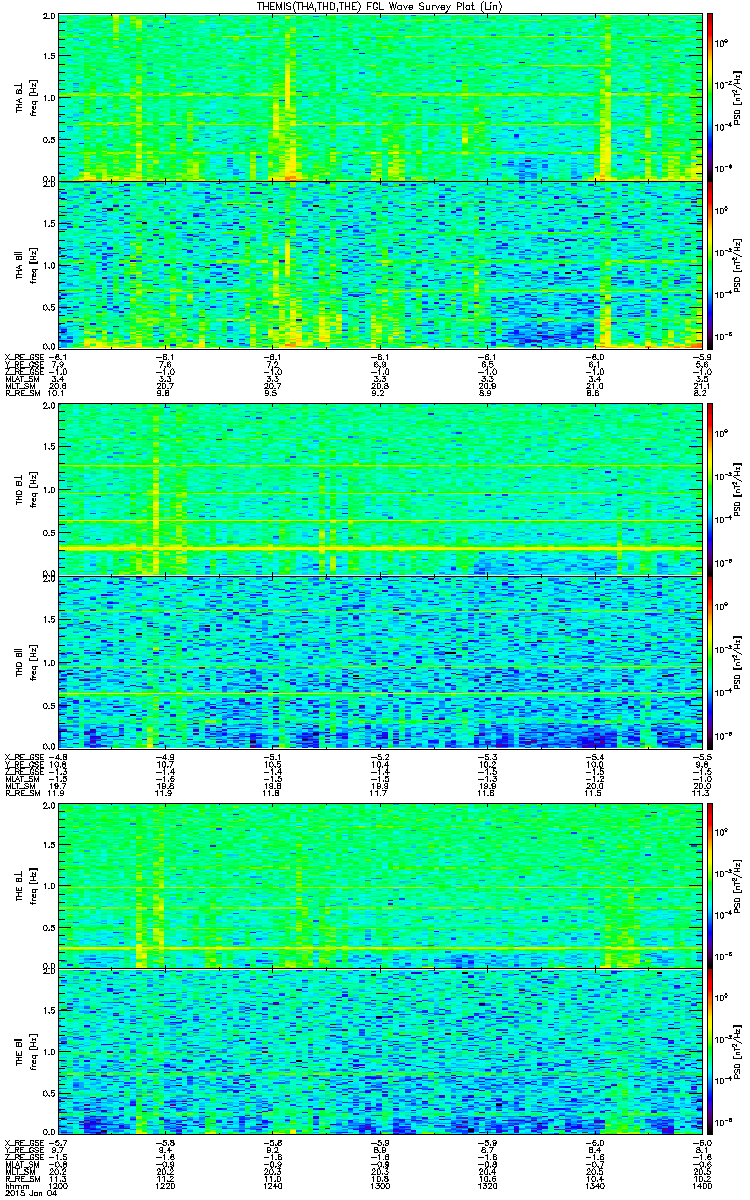Click the PSD color bar beside THE BII

coord(709,1051)
